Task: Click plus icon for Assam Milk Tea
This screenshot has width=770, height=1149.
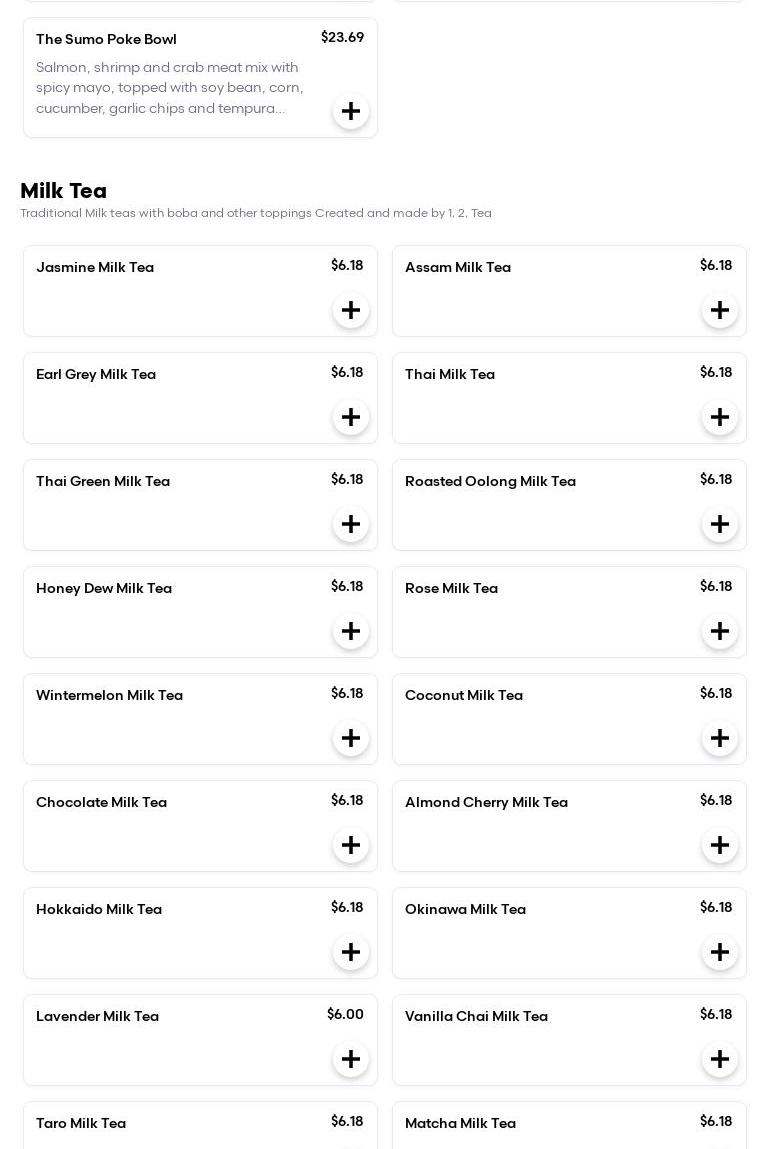Action: tap(720, 310)
